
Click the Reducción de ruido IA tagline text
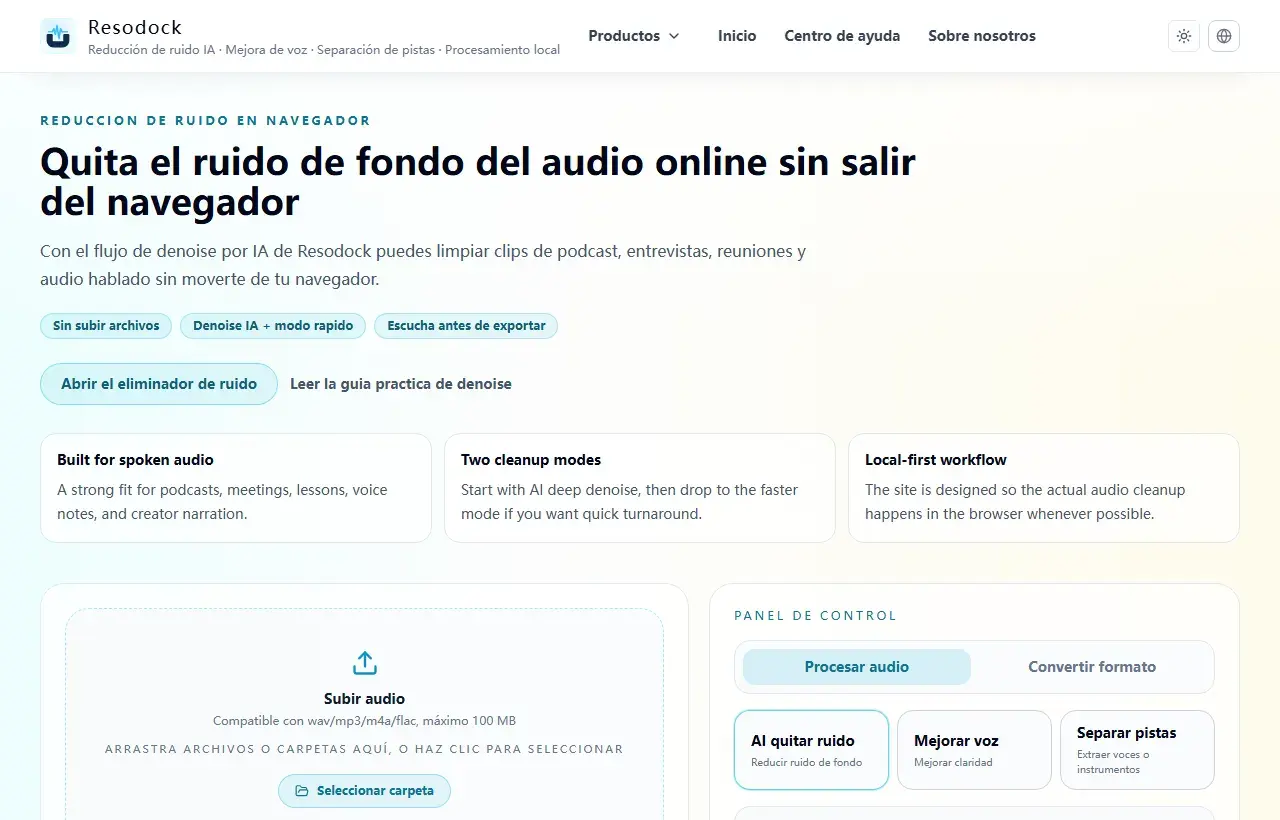pos(324,50)
